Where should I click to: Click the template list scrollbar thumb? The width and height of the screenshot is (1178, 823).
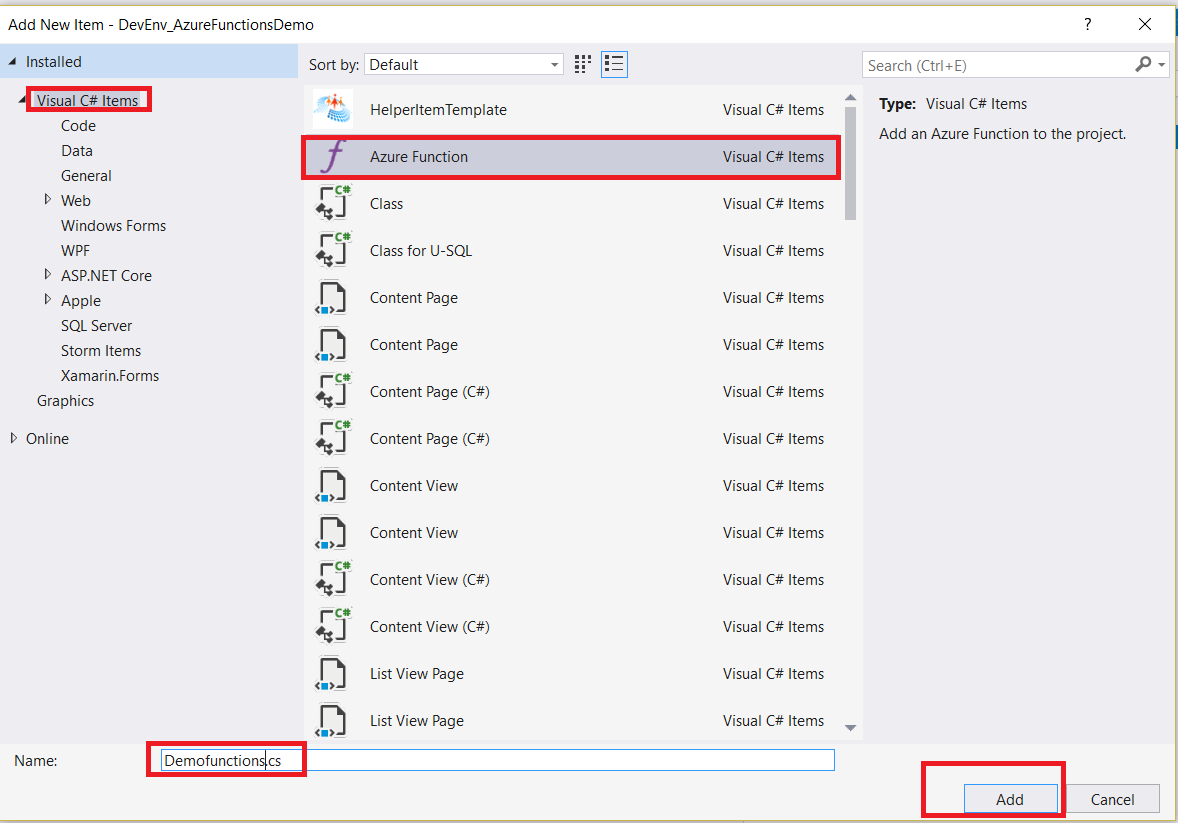click(x=850, y=164)
